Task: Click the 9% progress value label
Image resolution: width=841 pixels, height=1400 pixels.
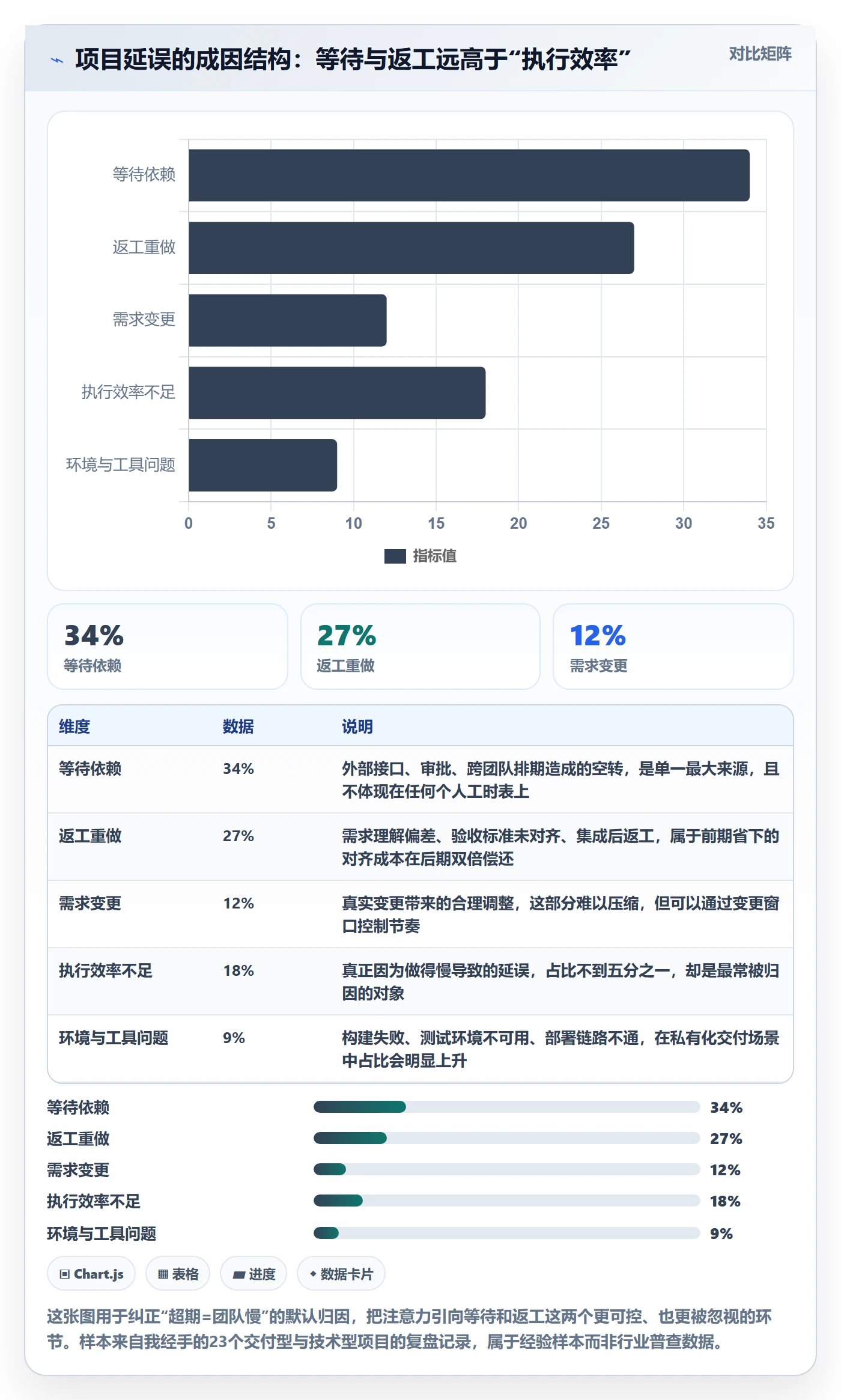Action: click(721, 1234)
